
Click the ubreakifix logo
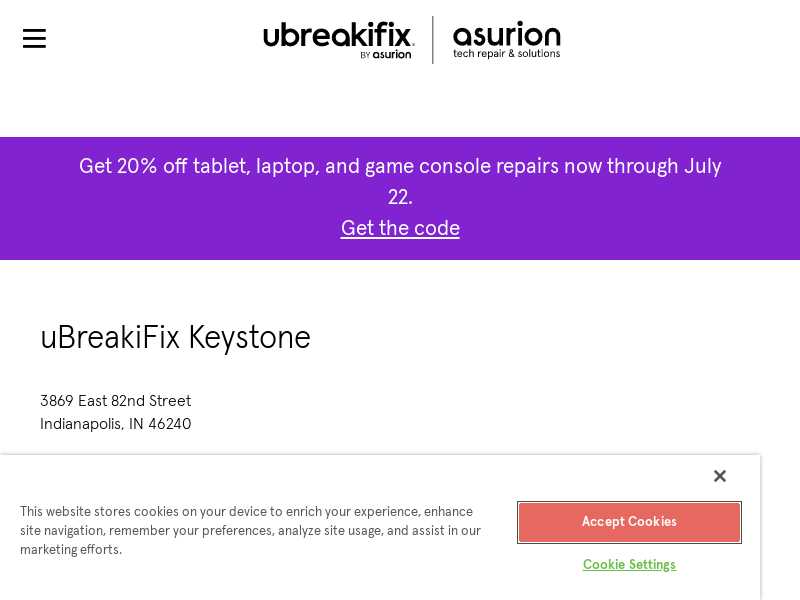click(x=338, y=40)
